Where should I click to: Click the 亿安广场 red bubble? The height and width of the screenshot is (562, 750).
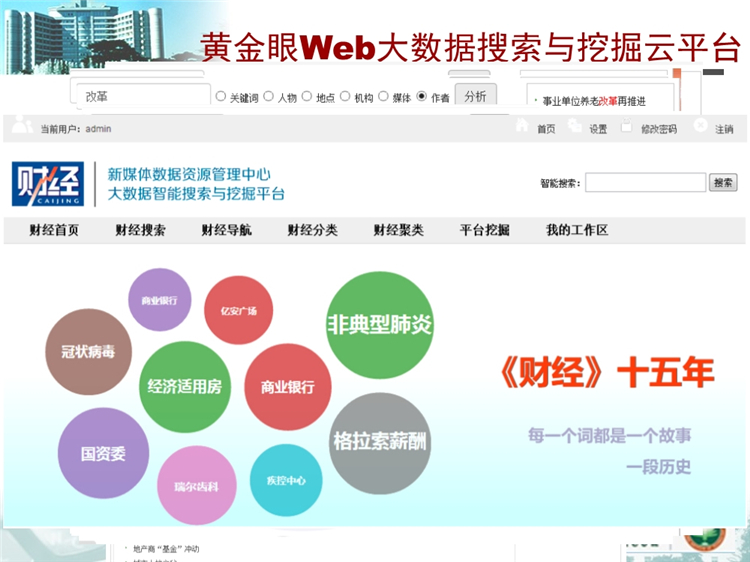point(238,310)
